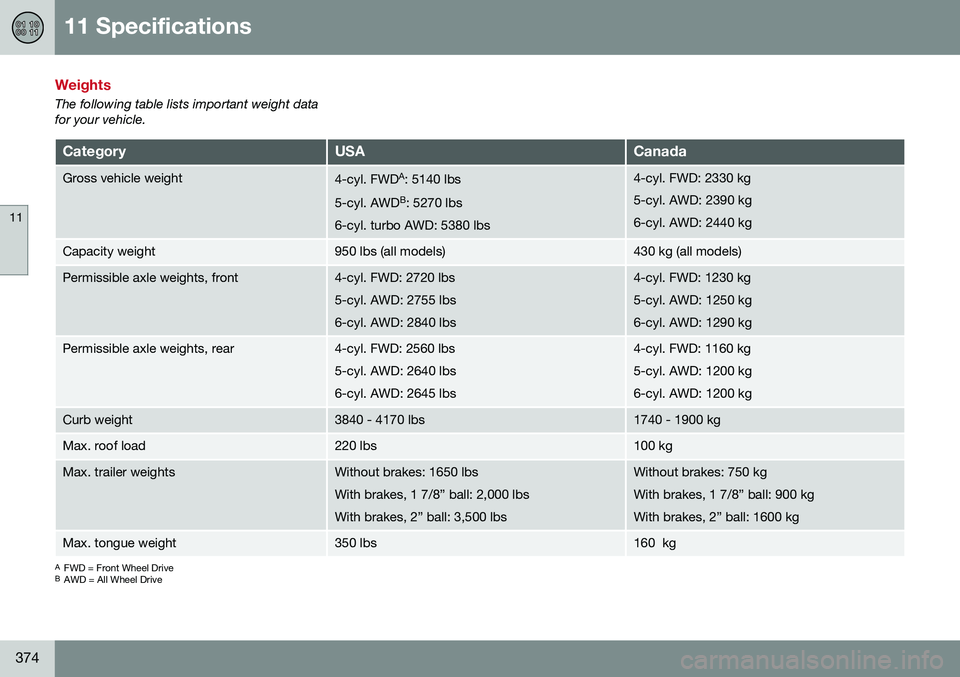Click footnote 'AWD = All Wheel Drive'
The height and width of the screenshot is (677, 960).
tap(113, 580)
